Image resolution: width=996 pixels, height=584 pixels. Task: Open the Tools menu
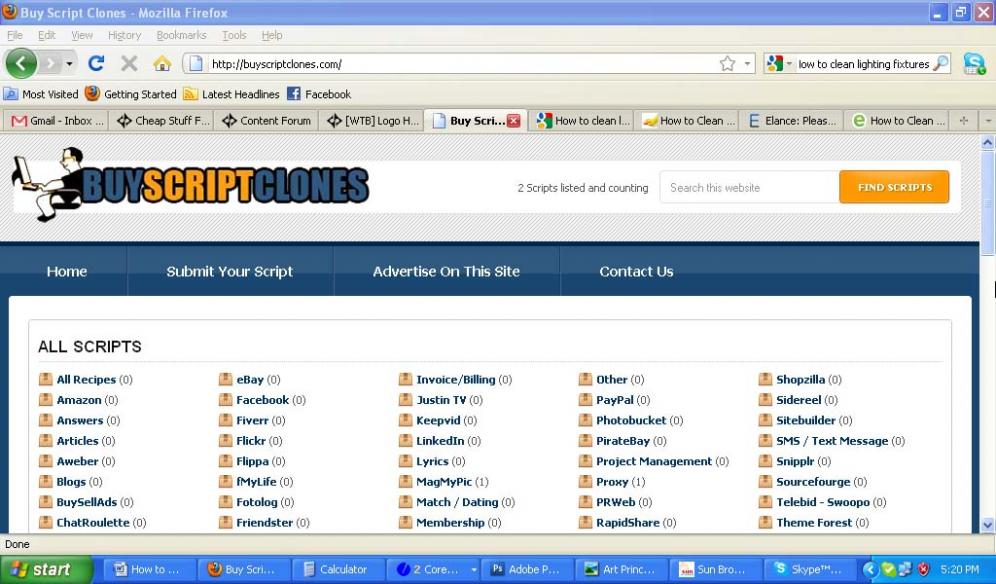[234, 35]
